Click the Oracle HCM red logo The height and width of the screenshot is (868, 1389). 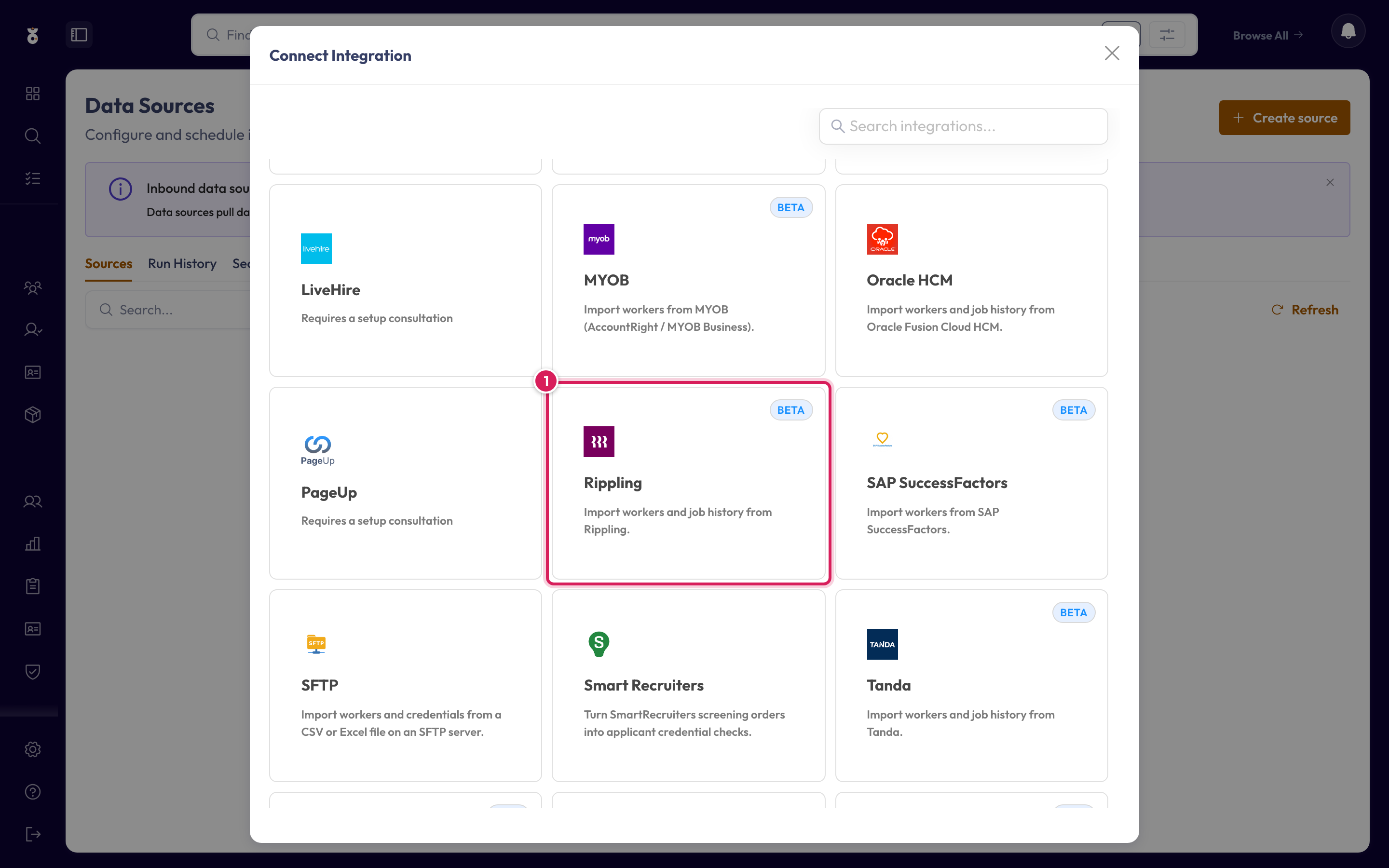(x=882, y=239)
